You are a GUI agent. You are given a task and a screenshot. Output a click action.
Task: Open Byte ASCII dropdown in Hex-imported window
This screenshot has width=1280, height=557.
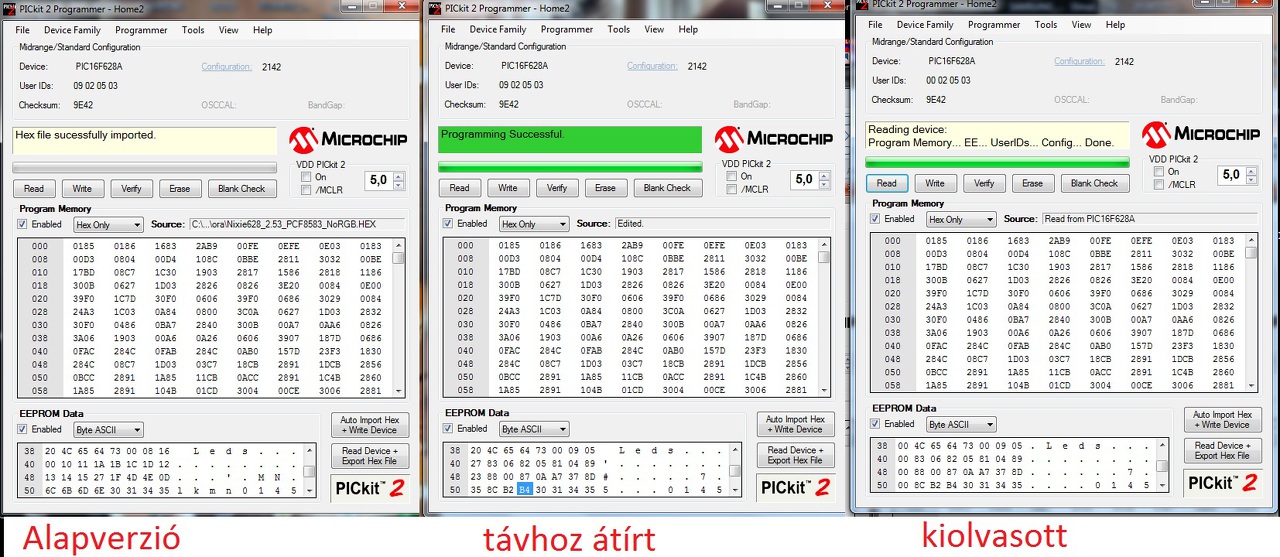pyautogui.click(x=108, y=430)
